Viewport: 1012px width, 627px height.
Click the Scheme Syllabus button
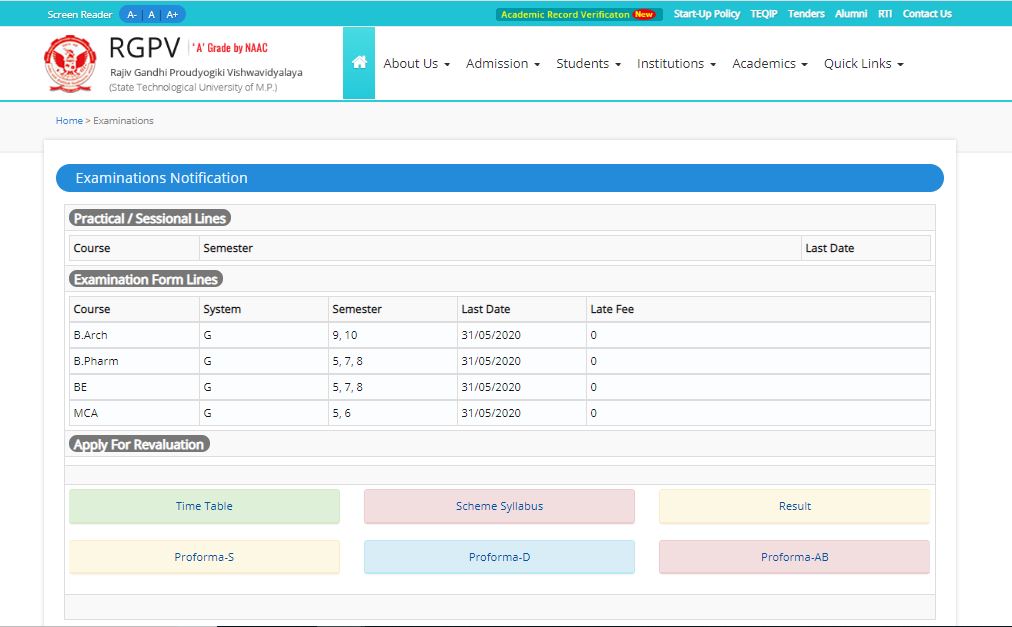499,506
